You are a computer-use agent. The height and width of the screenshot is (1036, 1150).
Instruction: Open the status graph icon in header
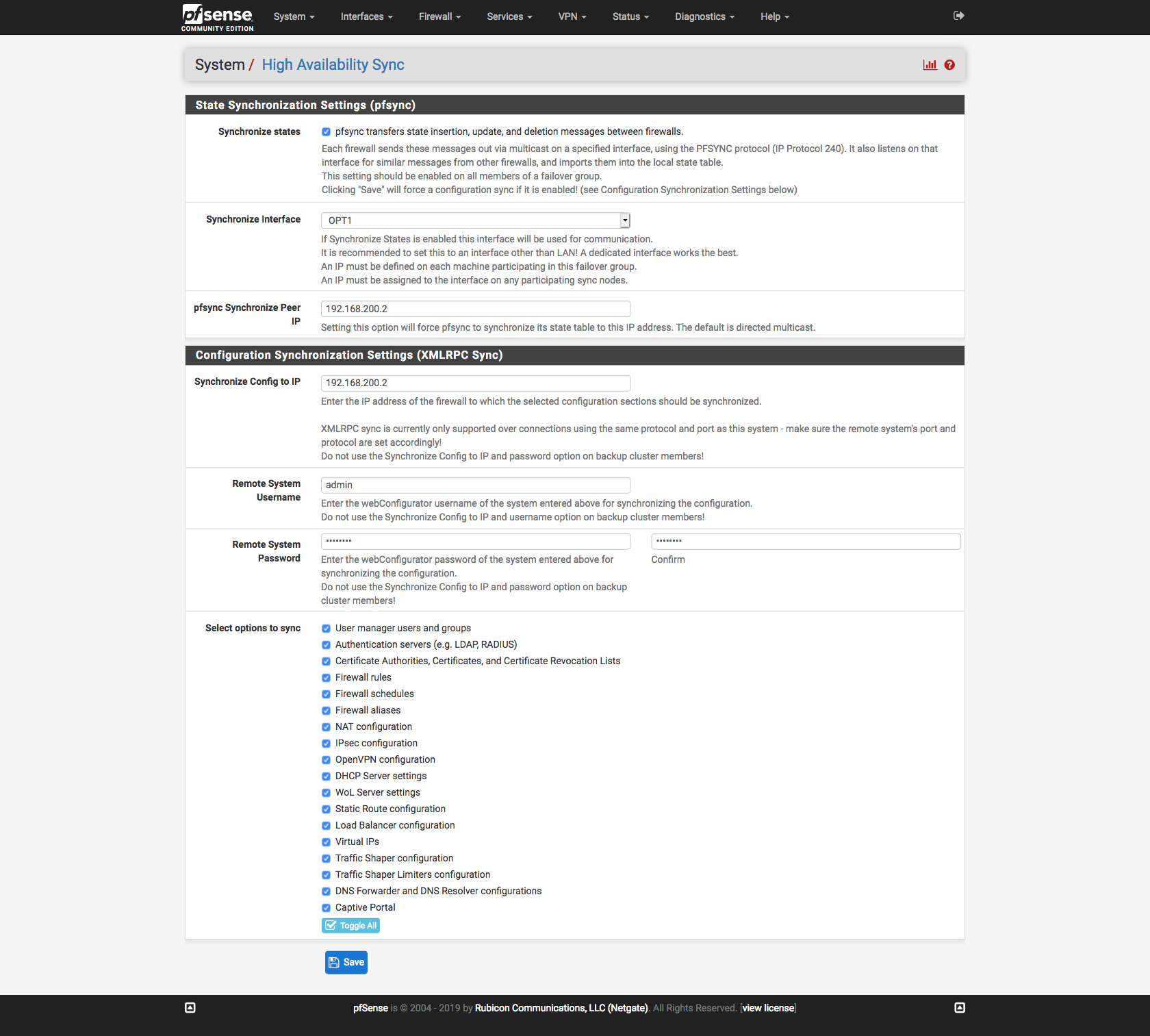pyautogui.click(x=930, y=65)
